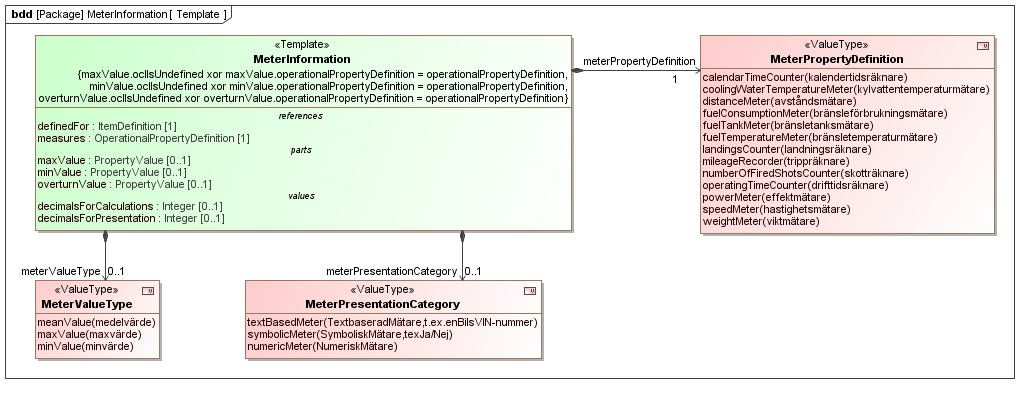This screenshot has height=393, width=1029.
Task: Select the distanceMeter literal
Action: [x=779, y=101]
